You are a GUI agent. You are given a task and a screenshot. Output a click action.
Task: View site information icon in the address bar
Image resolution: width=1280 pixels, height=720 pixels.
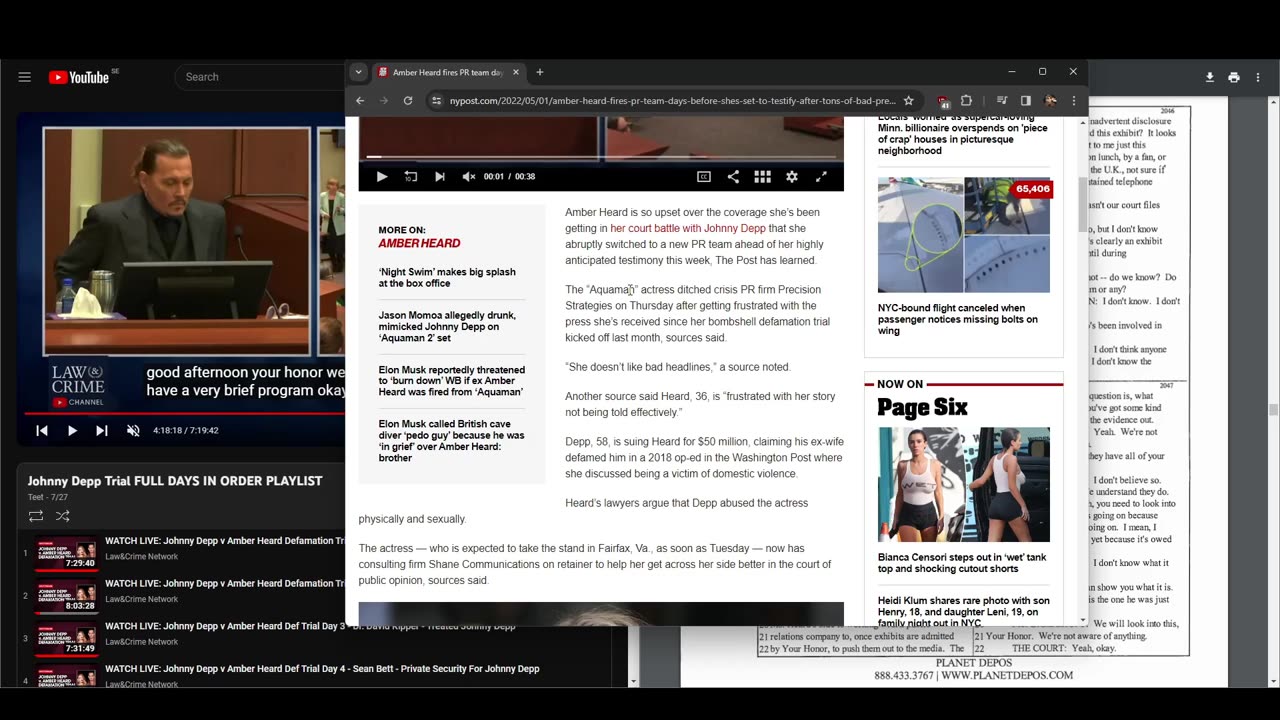pyautogui.click(x=436, y=100)
